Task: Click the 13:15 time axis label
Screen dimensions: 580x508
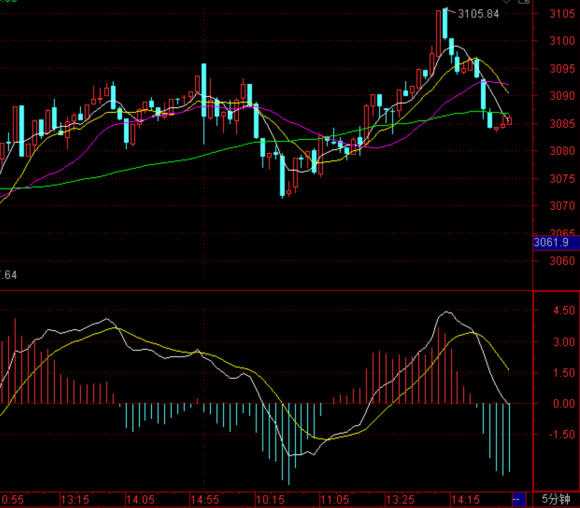Action: click(x=75, y=500)
